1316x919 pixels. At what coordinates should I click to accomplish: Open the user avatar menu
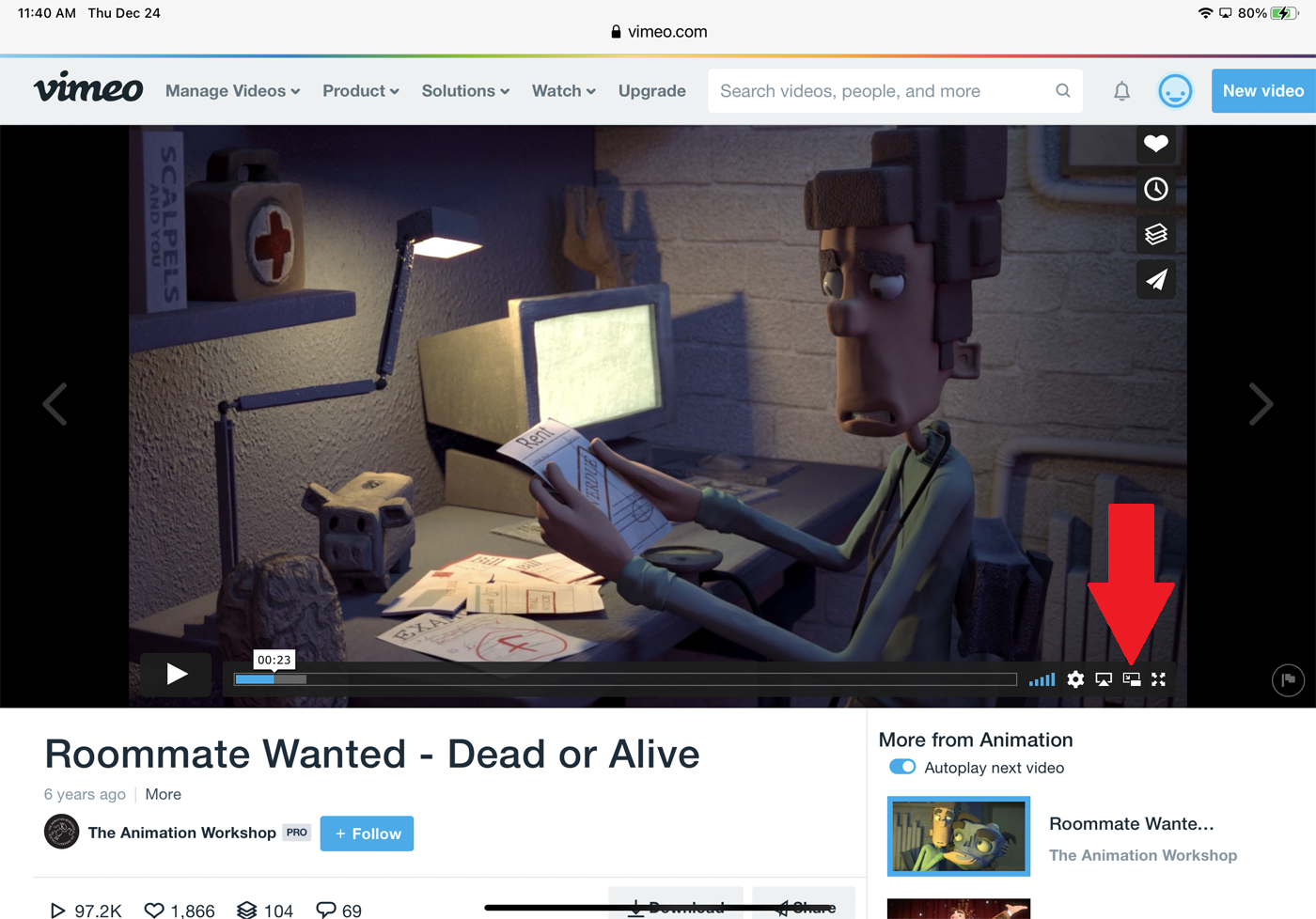click(x=1175, y=91)
